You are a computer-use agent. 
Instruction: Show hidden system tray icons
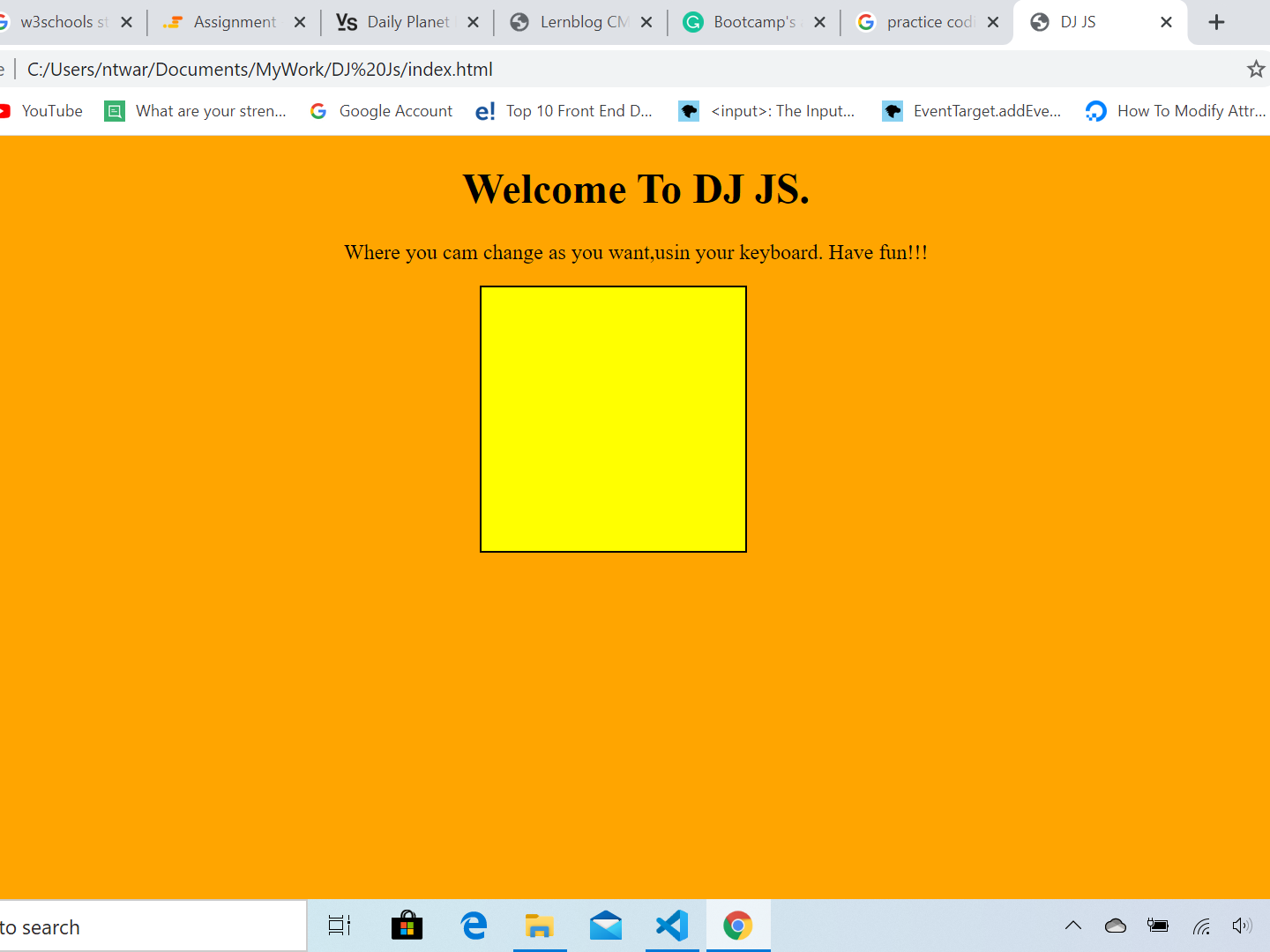tap(1073, 926)
